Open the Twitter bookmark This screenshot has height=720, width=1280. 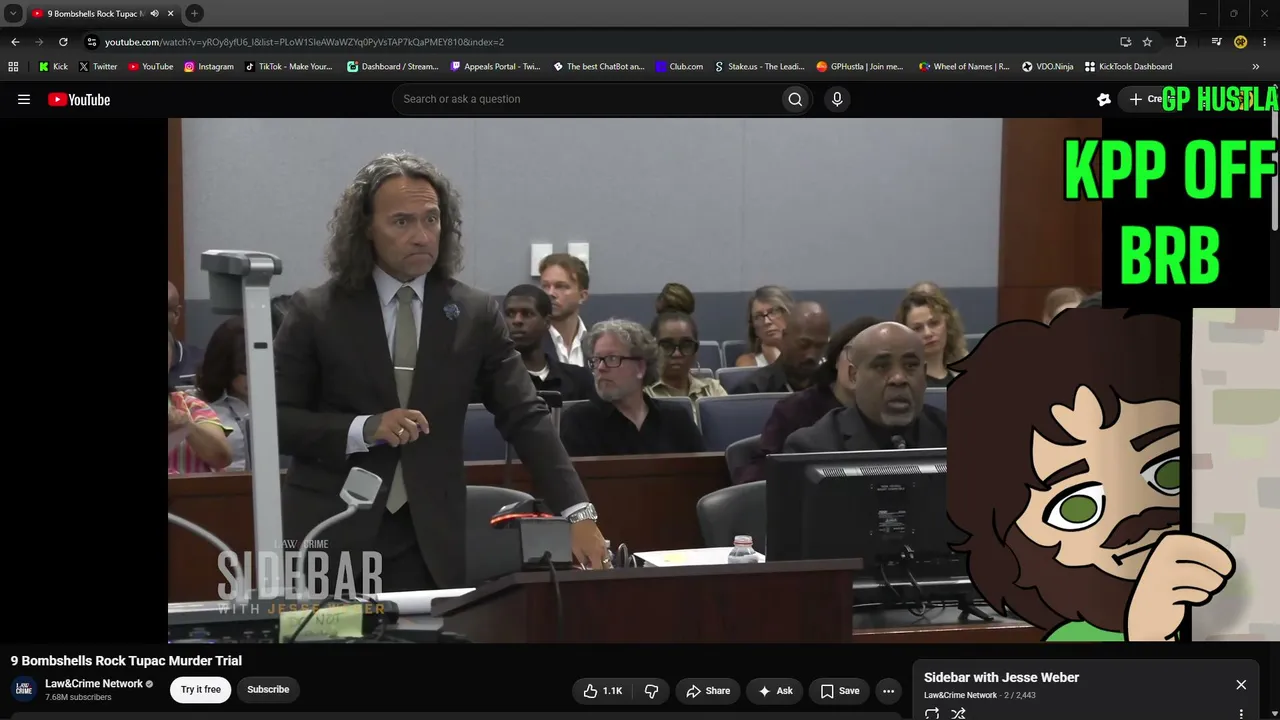[x=98, y=67]
